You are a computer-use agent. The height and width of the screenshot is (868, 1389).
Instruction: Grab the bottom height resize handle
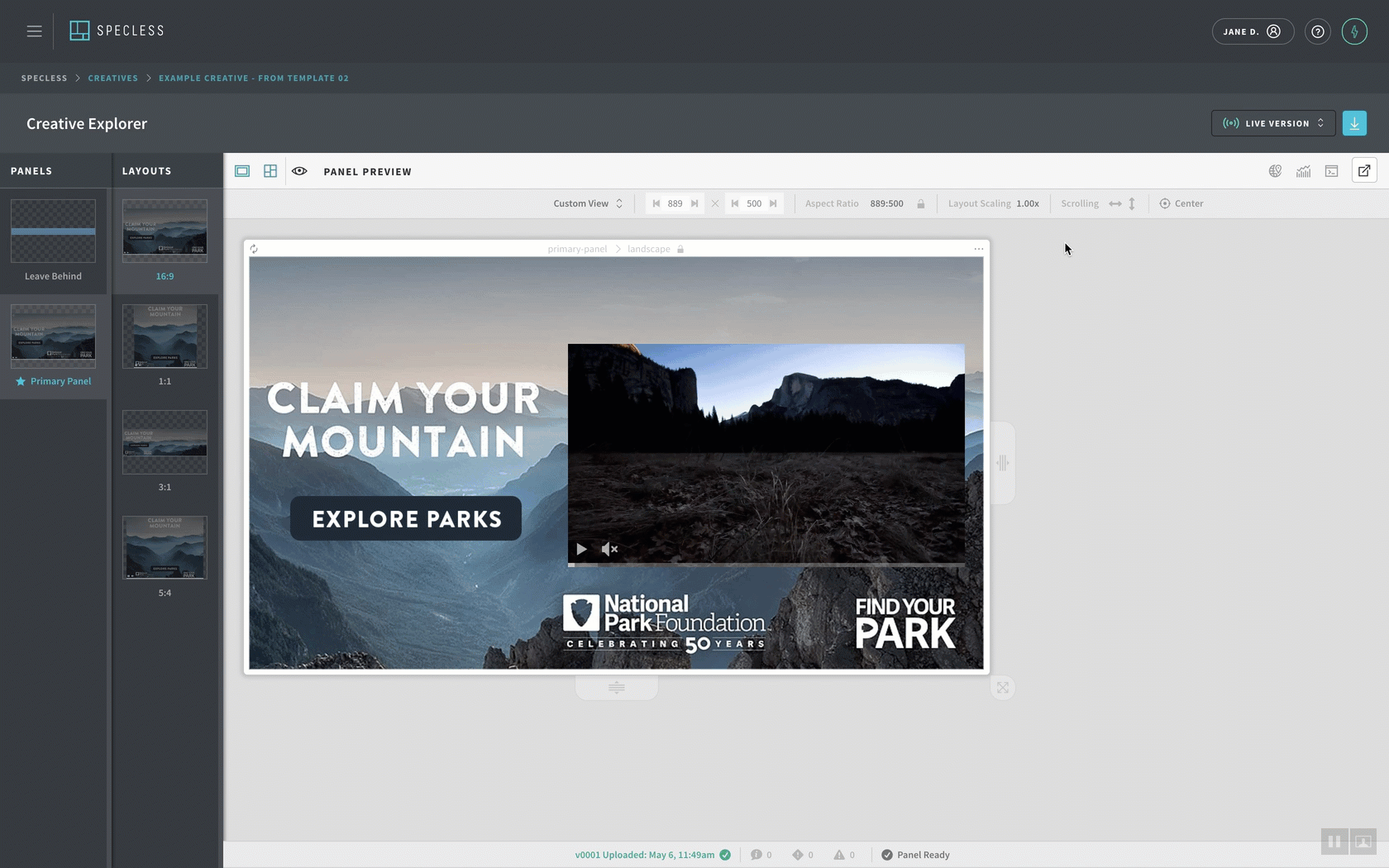point(617,688)
